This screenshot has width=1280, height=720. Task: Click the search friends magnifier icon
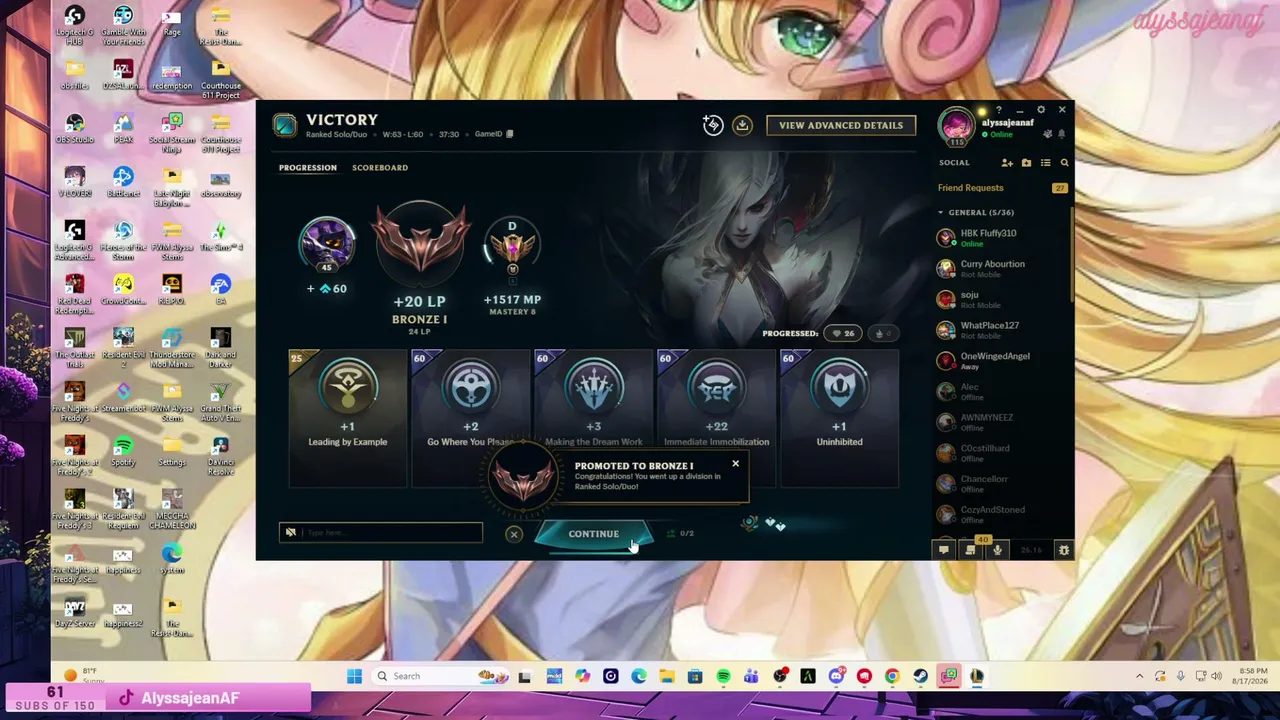(x=1064, y=163)
